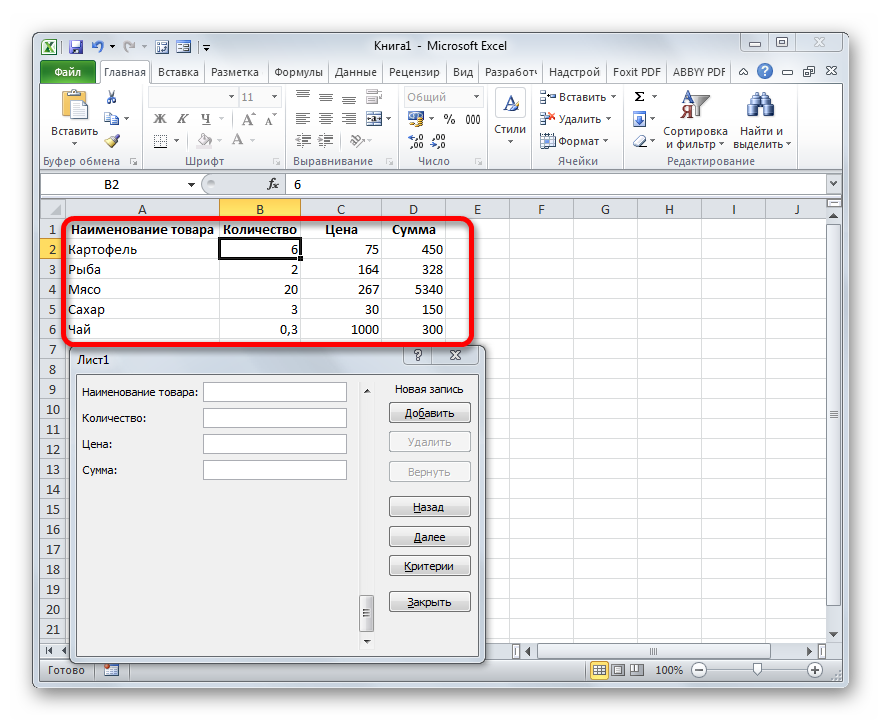Click the Save icon in quick access toolbar
Screen dimensions: 882x721
click(76, 46)
